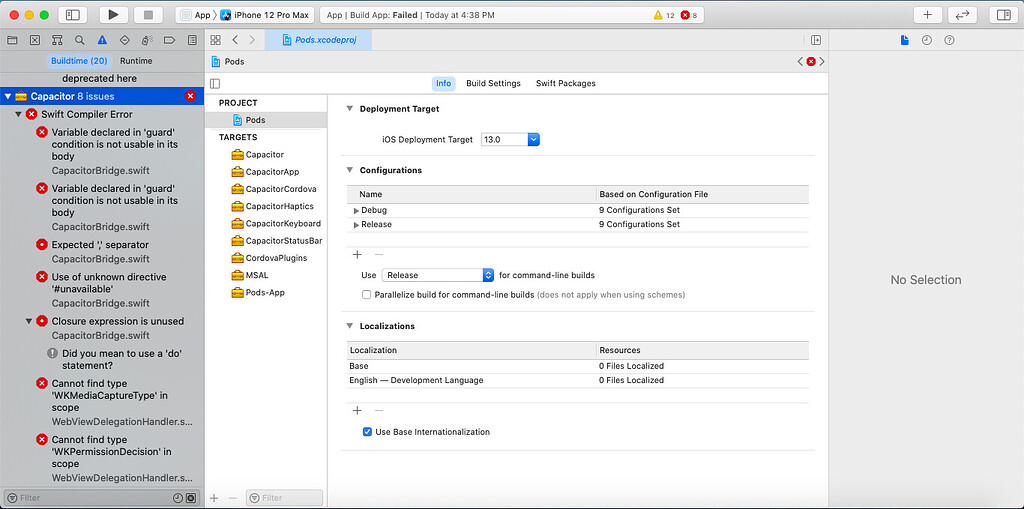This screenshot has width=1024, height=509.
Task: Open the Find navigator magnifier icon
Action: click(80, 40)
